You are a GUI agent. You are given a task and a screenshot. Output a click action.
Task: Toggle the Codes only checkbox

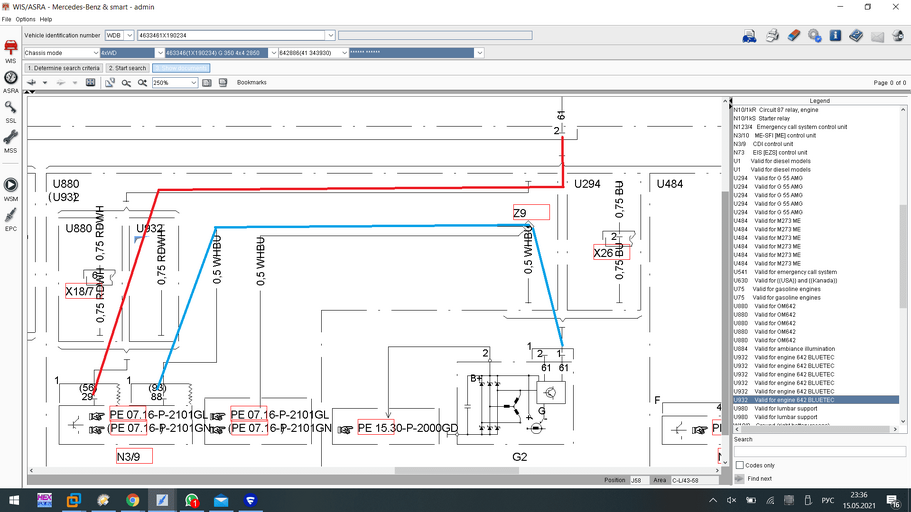click(740, 465)
